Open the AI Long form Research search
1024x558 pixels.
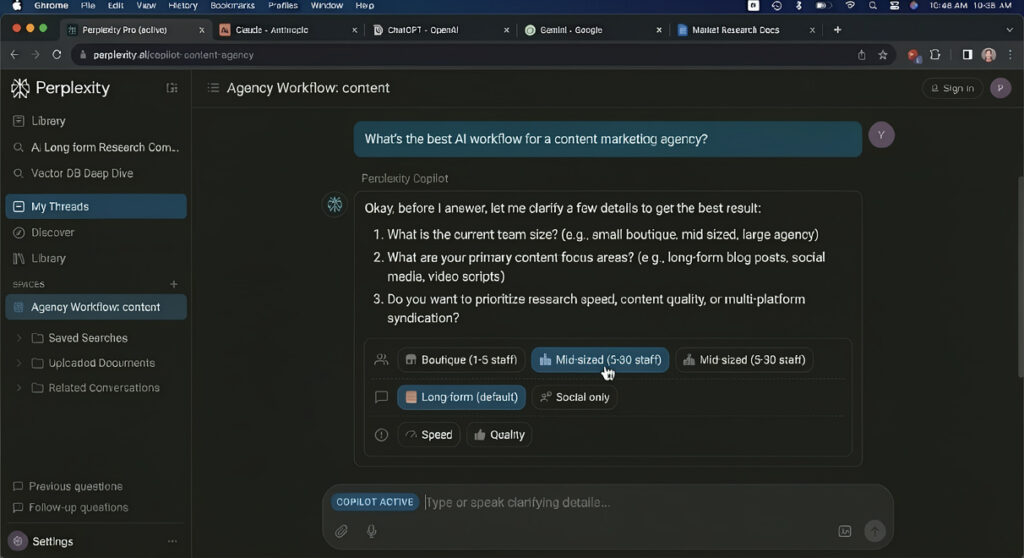coord(96,148)
